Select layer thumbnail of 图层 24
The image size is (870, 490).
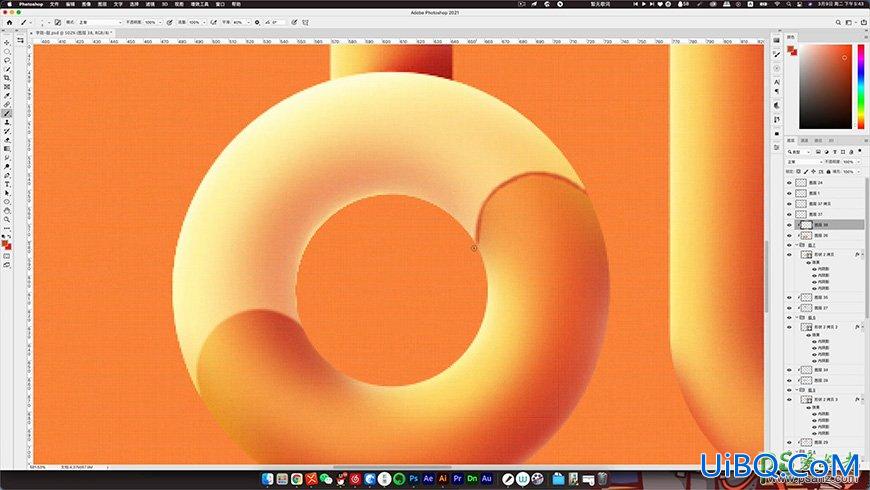[801, 183]
